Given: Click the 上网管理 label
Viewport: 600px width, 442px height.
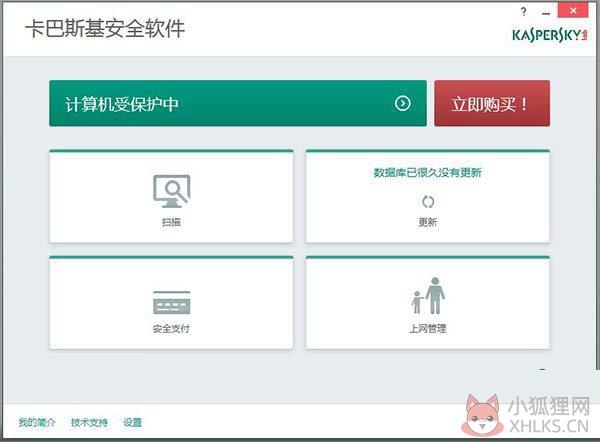Looking at the screenshot, I should pos(428,329).
